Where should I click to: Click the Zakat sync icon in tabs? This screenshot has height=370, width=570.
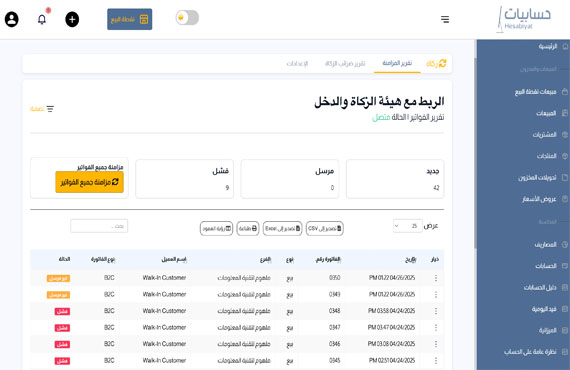(442, 63)
